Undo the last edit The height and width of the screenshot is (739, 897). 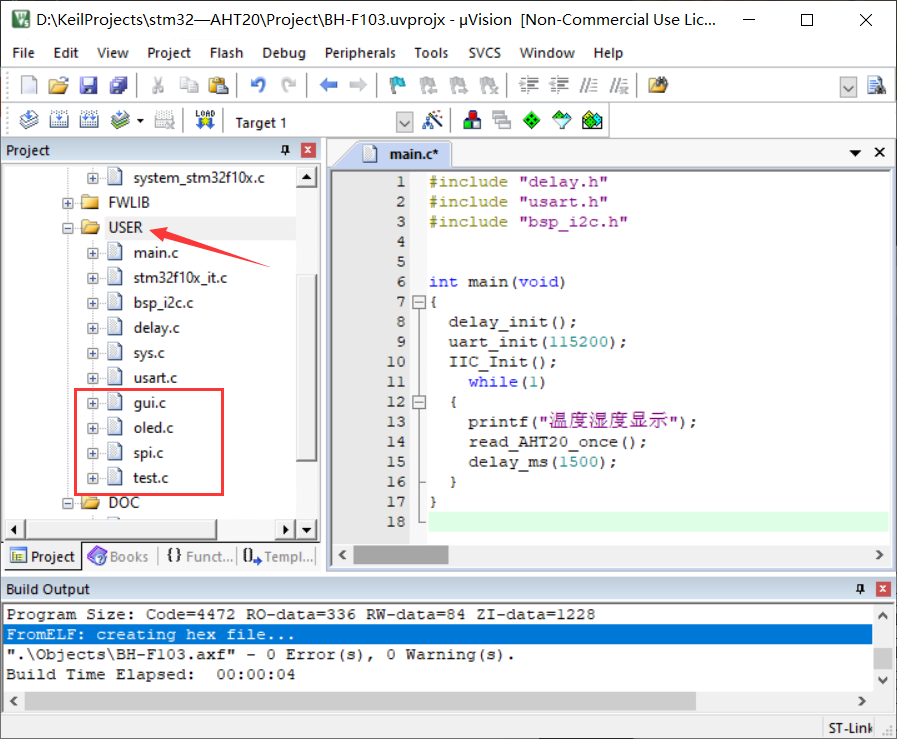point(258,85)
